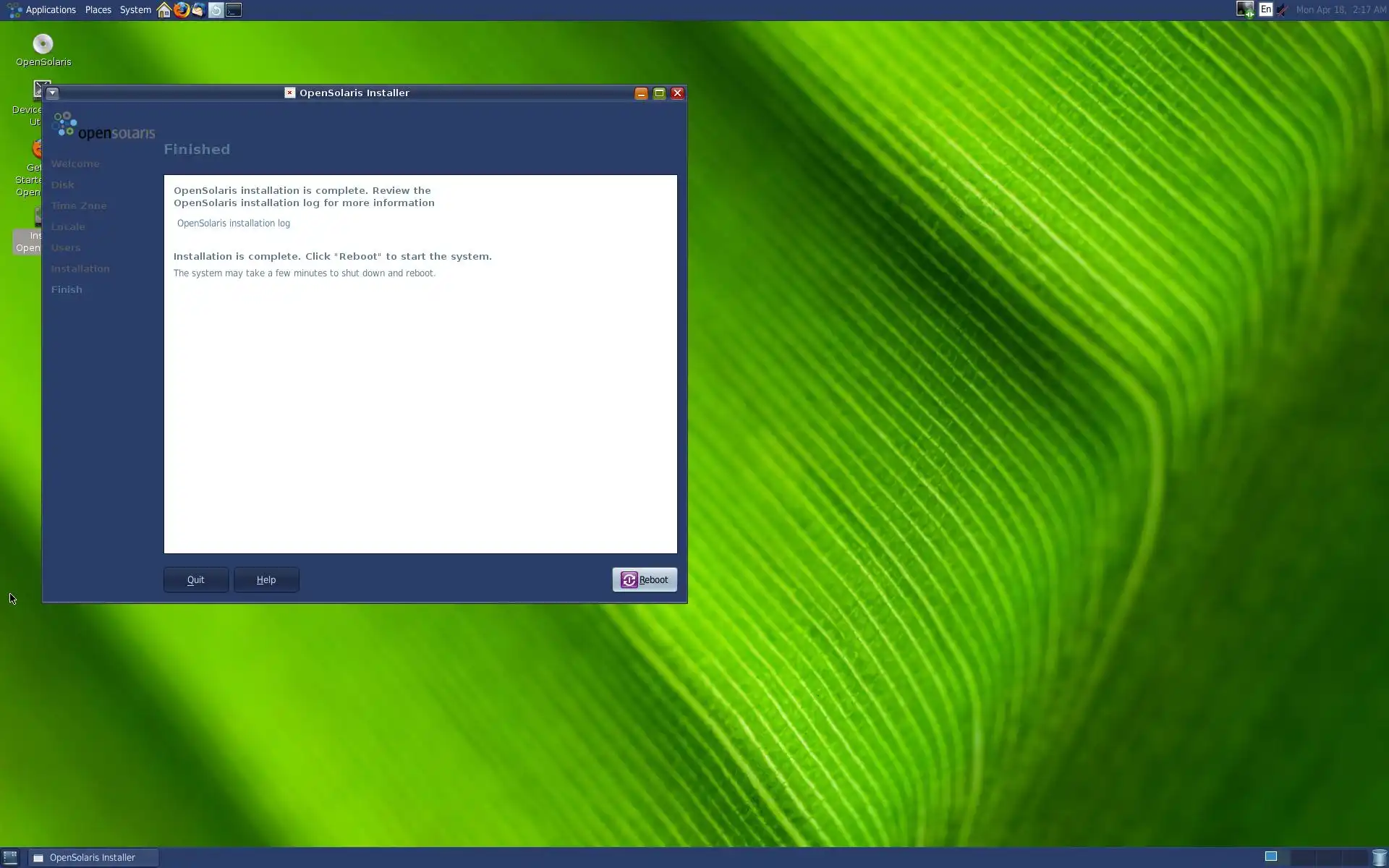Switch the En keyboard layout indicator

click(1265, 9)
